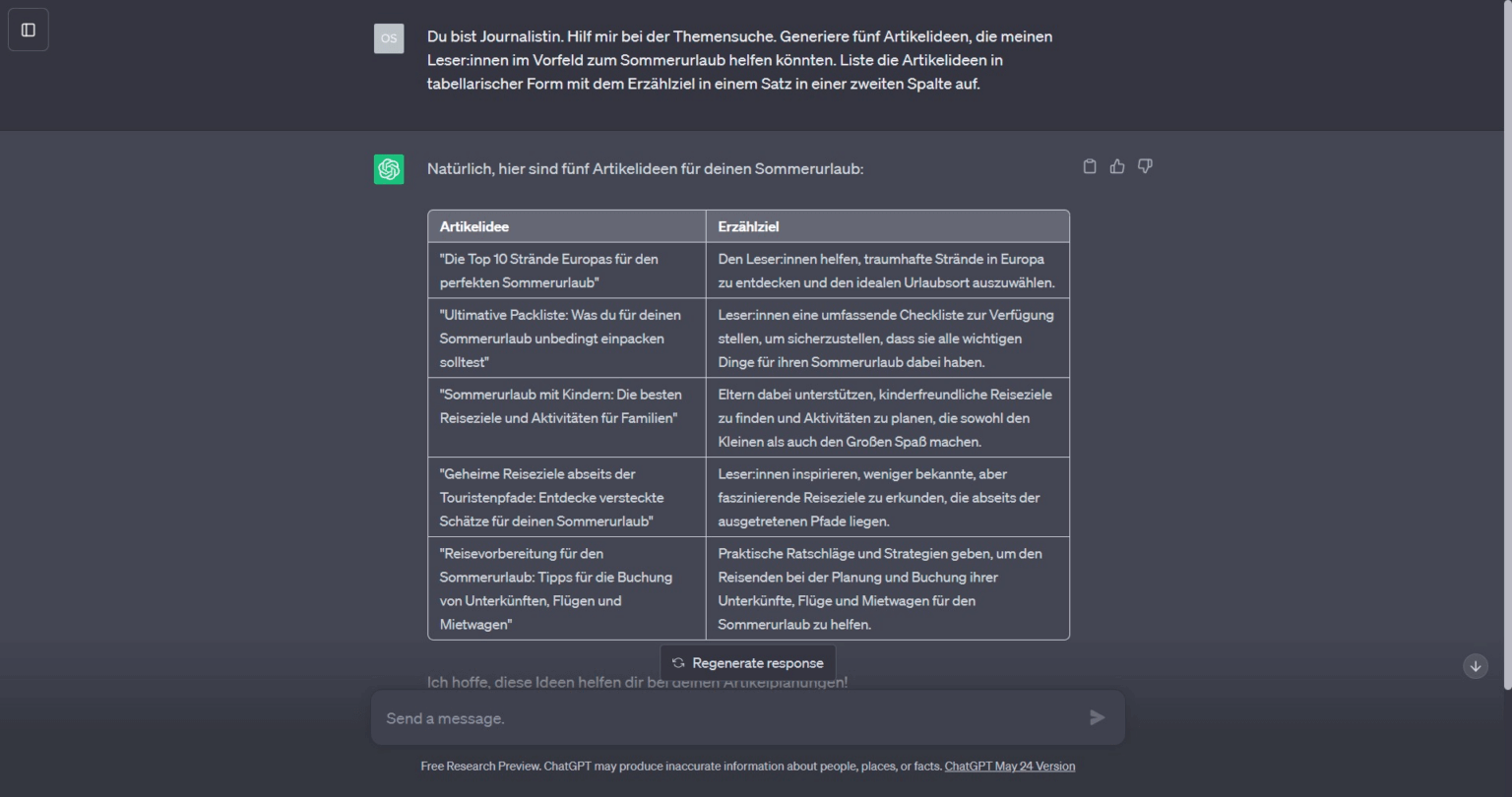Click the green ChatGPT logo avatar
The image size is (1512, 797).
pos(389,169)
